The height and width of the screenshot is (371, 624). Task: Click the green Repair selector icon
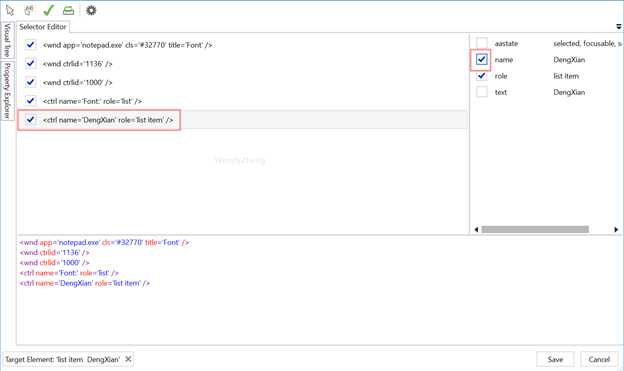(68, 10)
